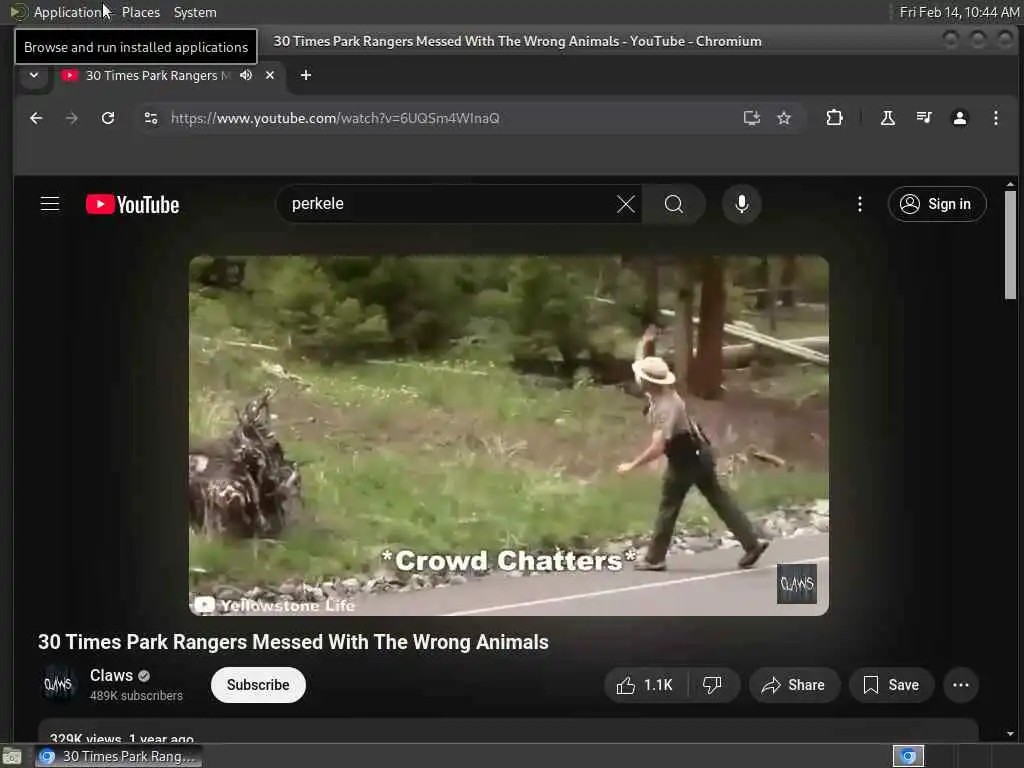The height and width of the screenshot is (768, 1024).
Task: Go back with the browser back arrow
Action: [36, 118]
